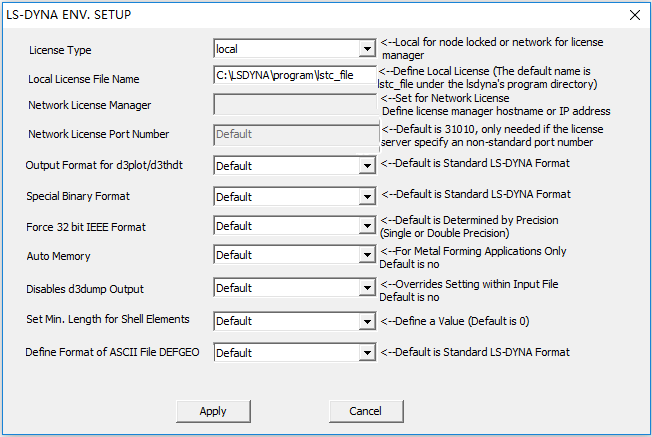
Task: Click the Apply button
Action: point(213,411)
